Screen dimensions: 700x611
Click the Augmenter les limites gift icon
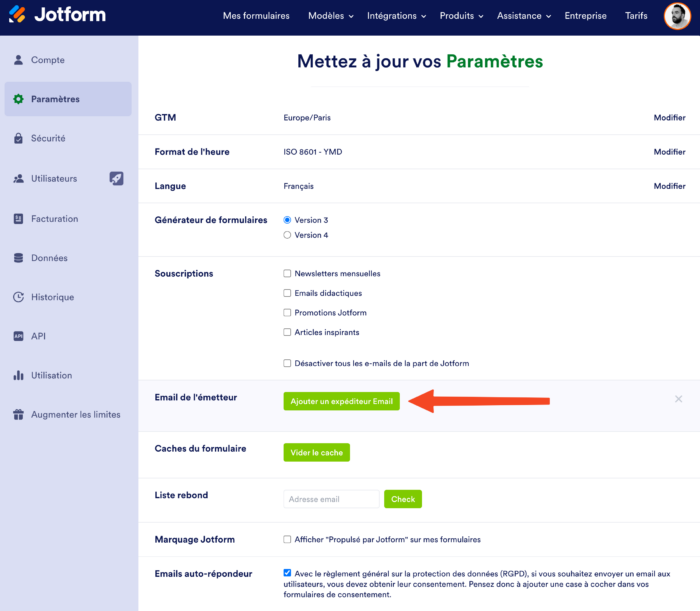point(18,414)
